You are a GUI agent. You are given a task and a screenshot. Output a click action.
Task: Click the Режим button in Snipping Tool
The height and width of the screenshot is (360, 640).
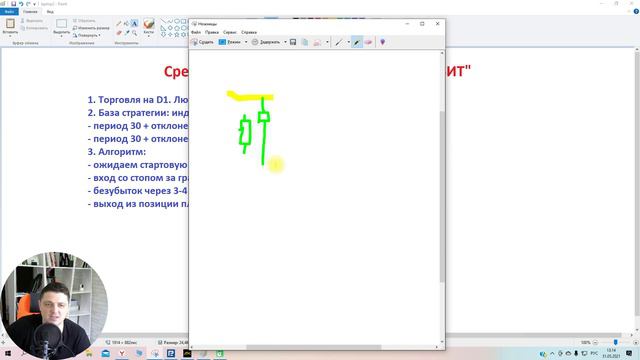coord(230,42)
